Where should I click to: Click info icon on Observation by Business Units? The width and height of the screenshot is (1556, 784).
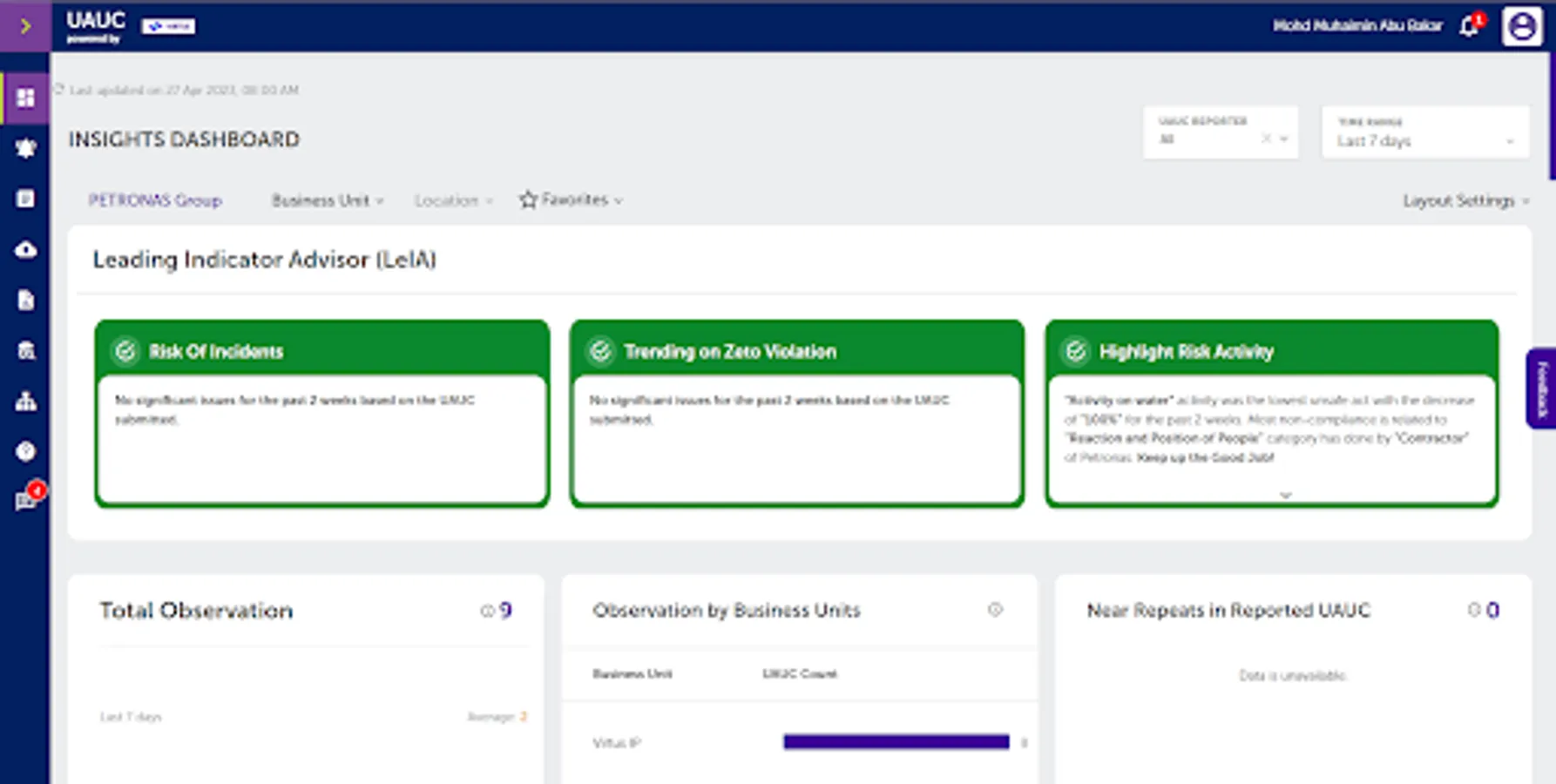pos(995,610)
